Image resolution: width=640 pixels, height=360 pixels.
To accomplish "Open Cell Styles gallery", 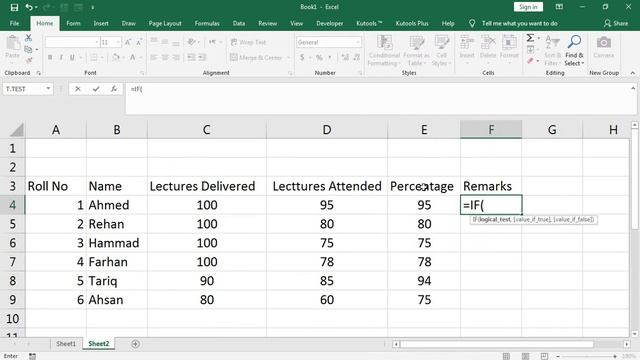I will (x=441, y=51).
